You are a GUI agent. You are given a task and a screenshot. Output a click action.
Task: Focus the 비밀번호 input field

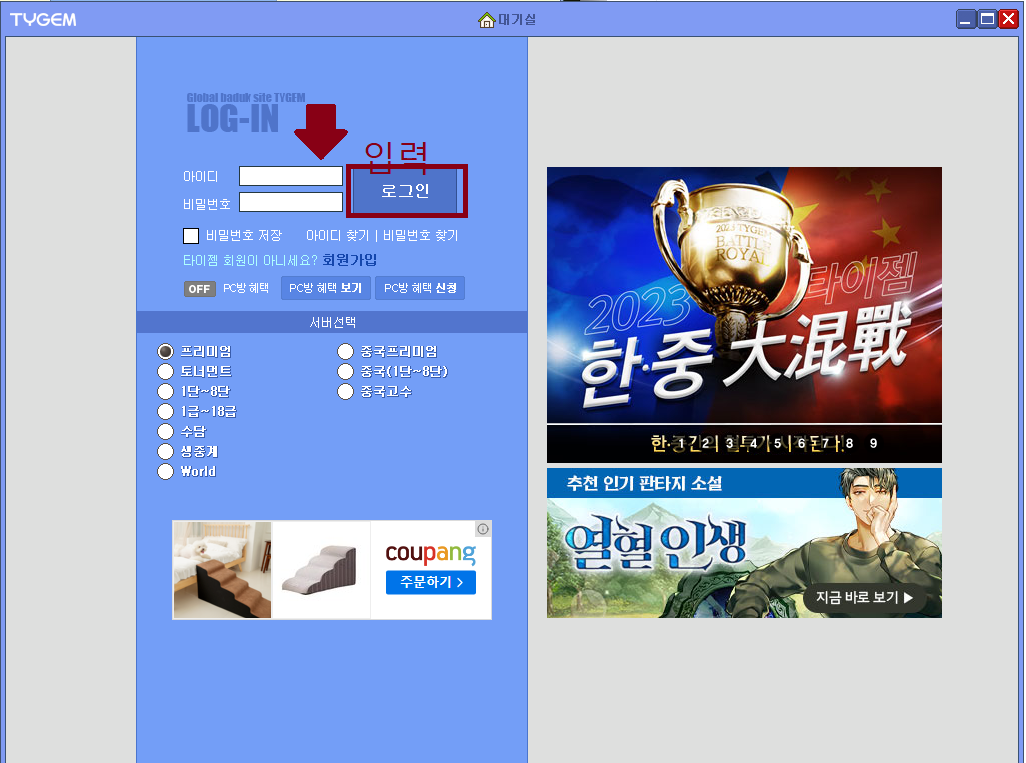click(291, 202)
